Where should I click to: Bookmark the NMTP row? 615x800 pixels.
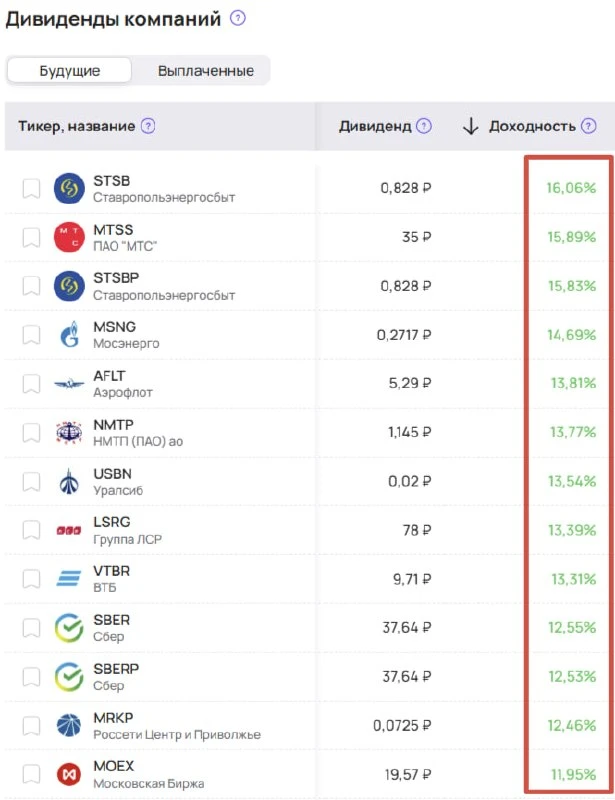tap(31, 433)
